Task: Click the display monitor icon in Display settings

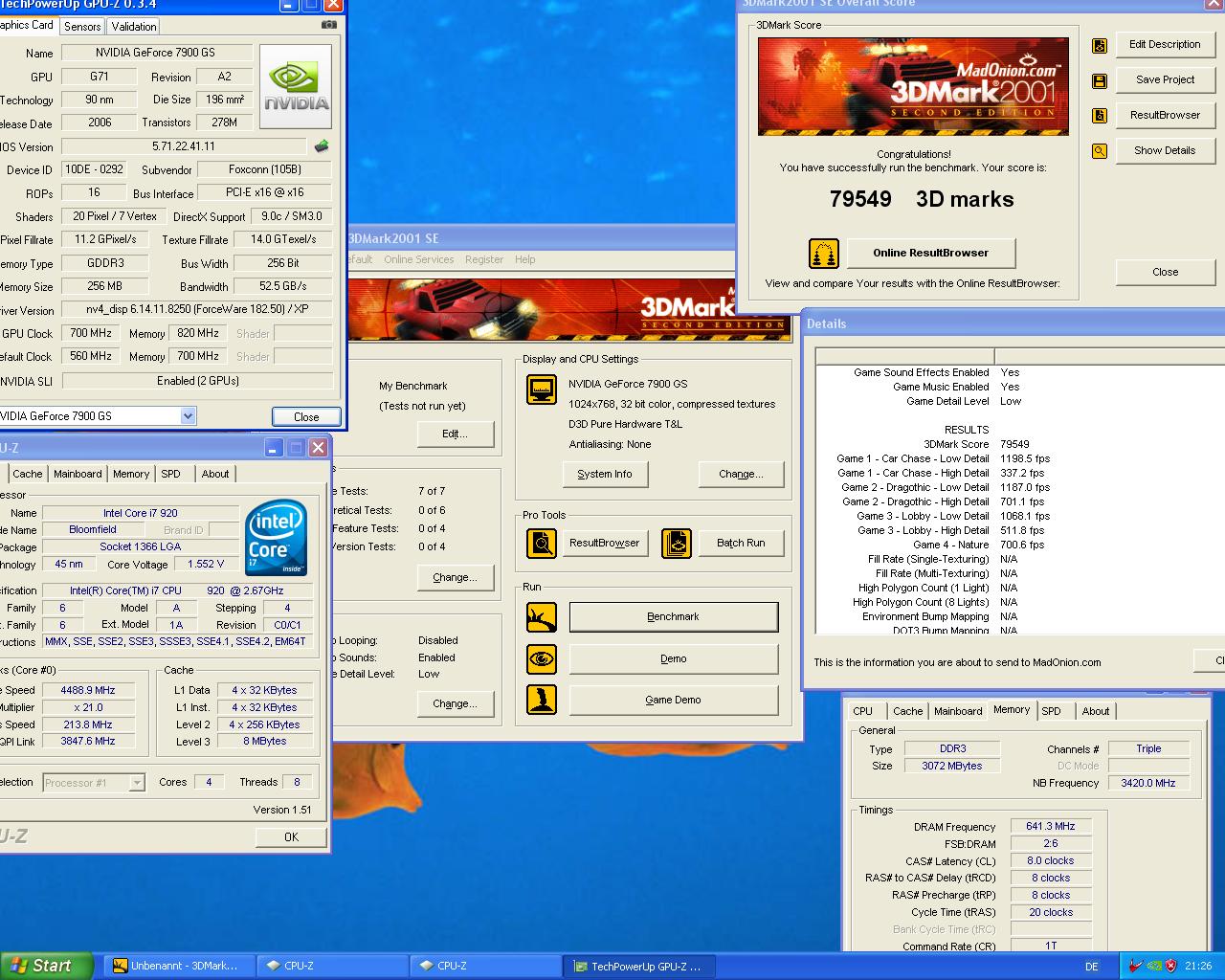Action: pos(542,390)
